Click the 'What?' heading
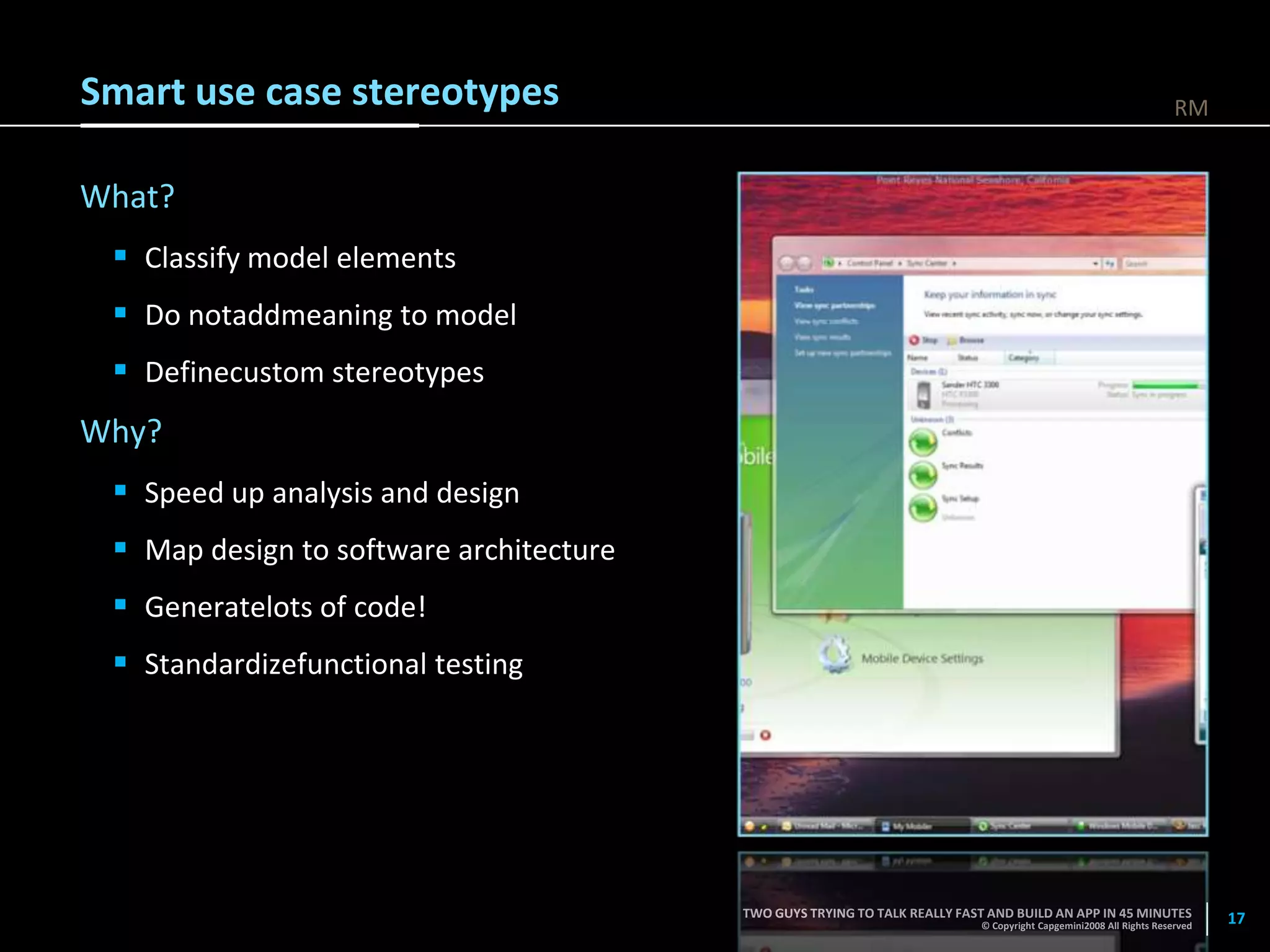Image resolution: width=1270 pixels, height=952 pixels. click(x=128, y=197)
